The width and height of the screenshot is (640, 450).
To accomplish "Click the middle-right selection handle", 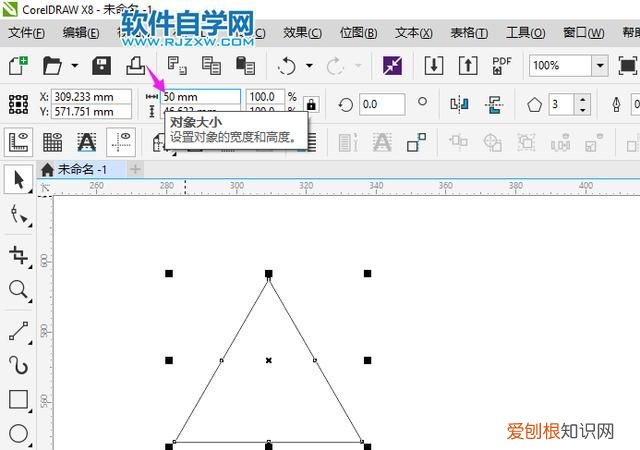I will coord(368,361).
